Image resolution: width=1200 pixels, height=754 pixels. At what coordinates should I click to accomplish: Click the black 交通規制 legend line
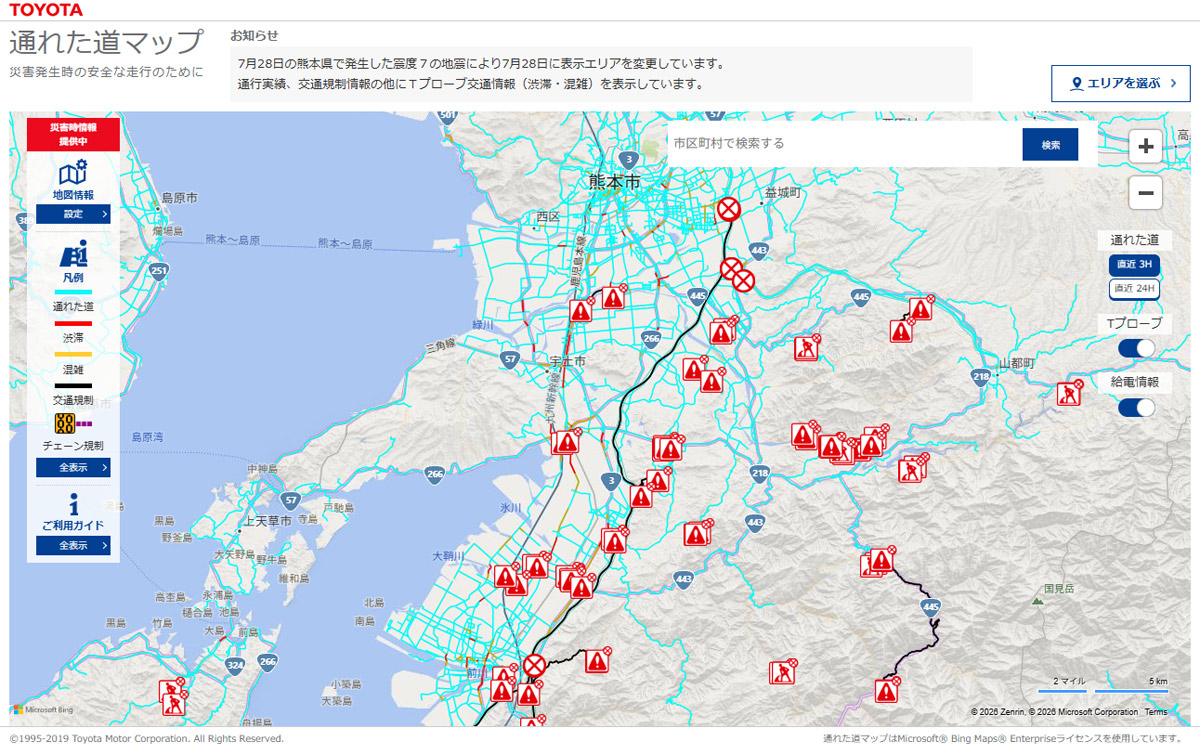pyautogui.click(x=73, y=385)
